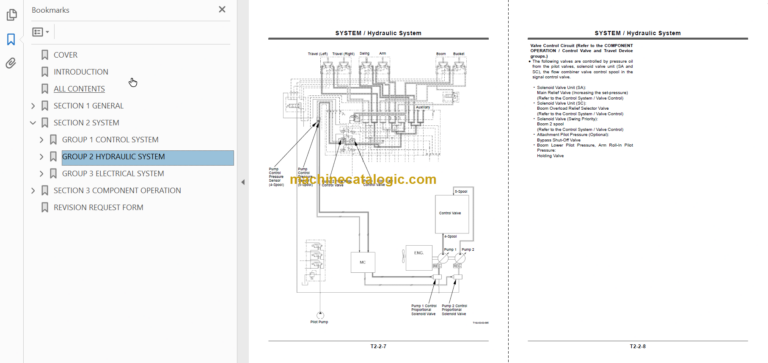Click the Holding Valve text on right page

[550, 156]
